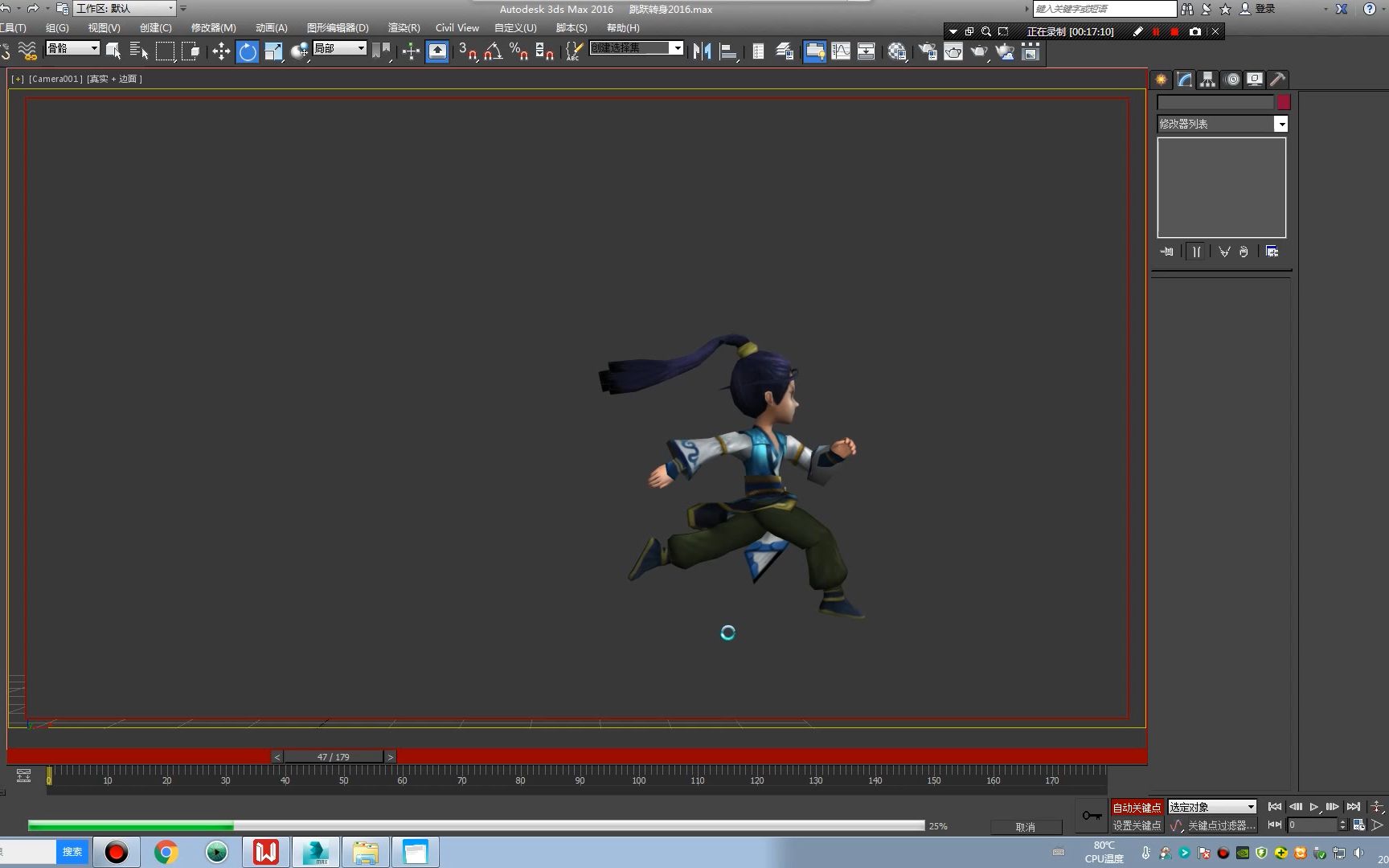The image size is (1389, 868).
Task: Open the 渲染(R) menu
Action: coord(404,27)
